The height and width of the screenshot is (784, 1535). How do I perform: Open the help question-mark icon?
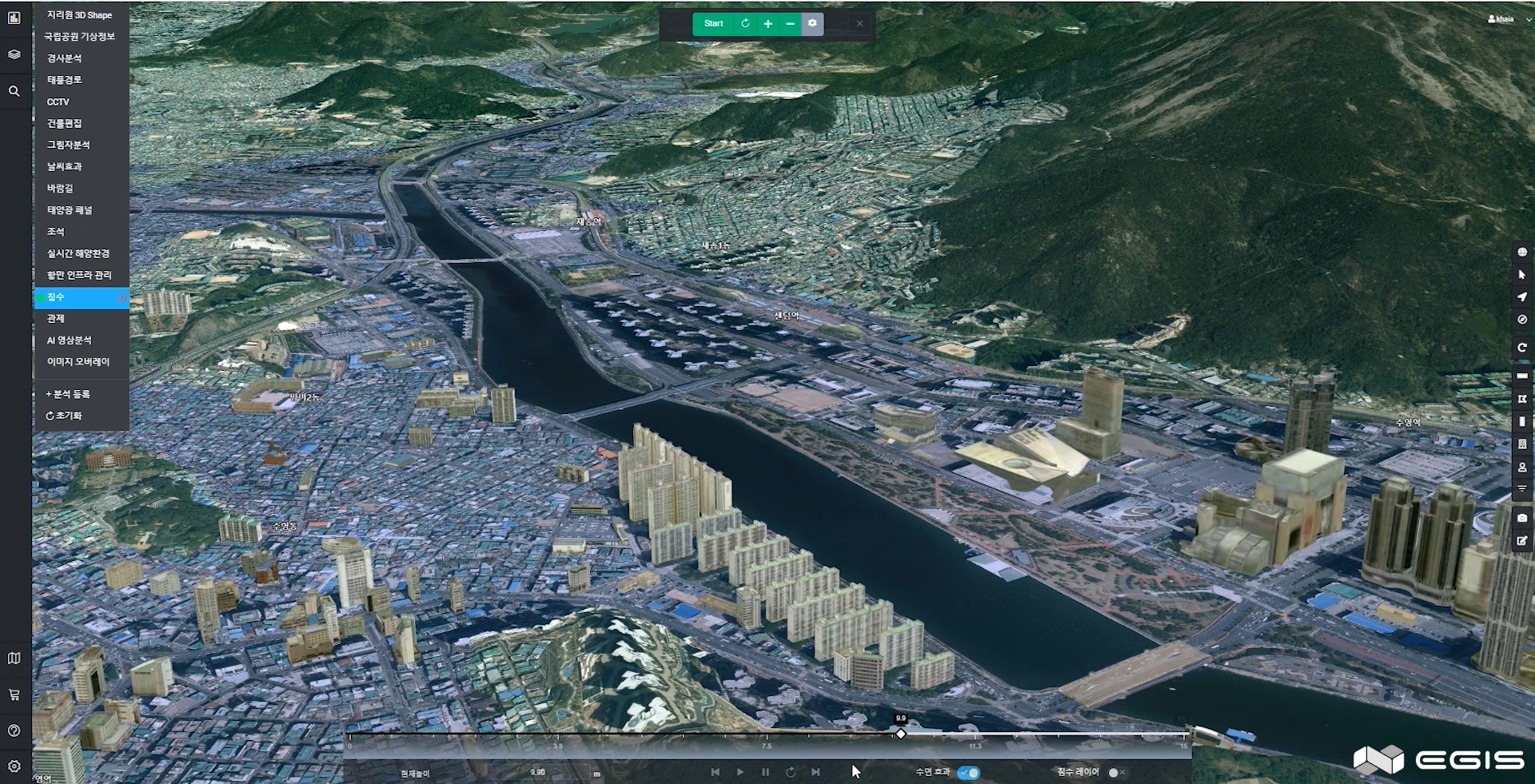coord(14,730)
